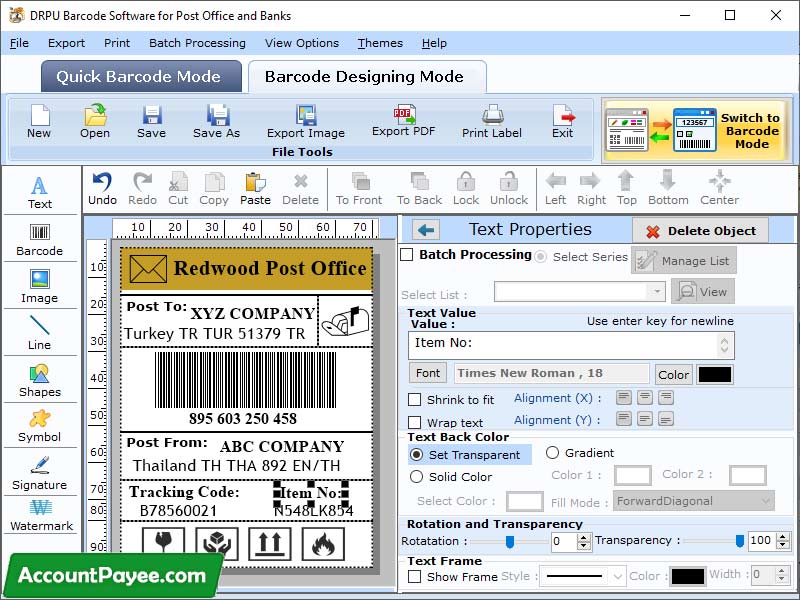This screenshot has height=600, width=800.
Task: Select the Select Series radio option
Action: pyautogui.click(x=541, y=257)
